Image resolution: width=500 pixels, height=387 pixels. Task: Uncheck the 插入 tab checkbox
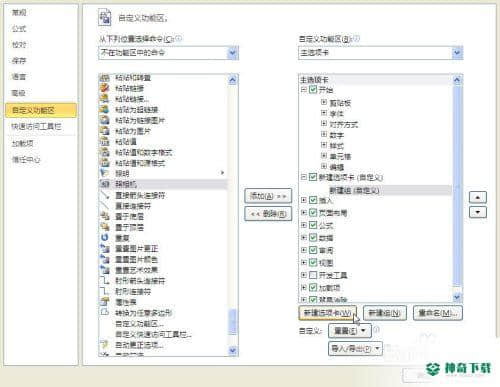[313, 200]
